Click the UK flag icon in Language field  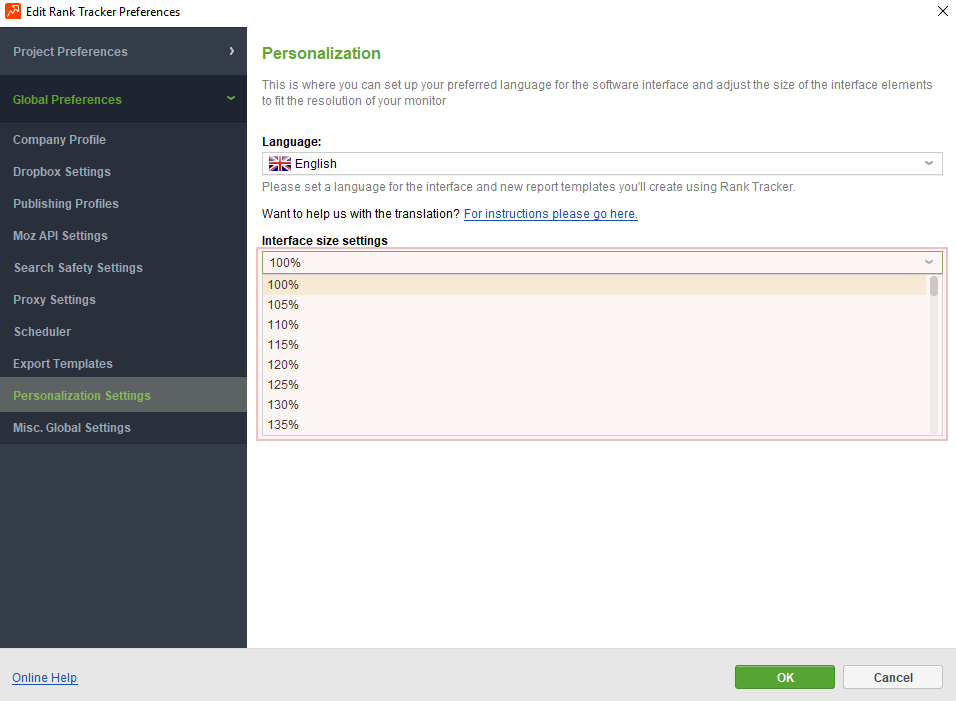280,164
